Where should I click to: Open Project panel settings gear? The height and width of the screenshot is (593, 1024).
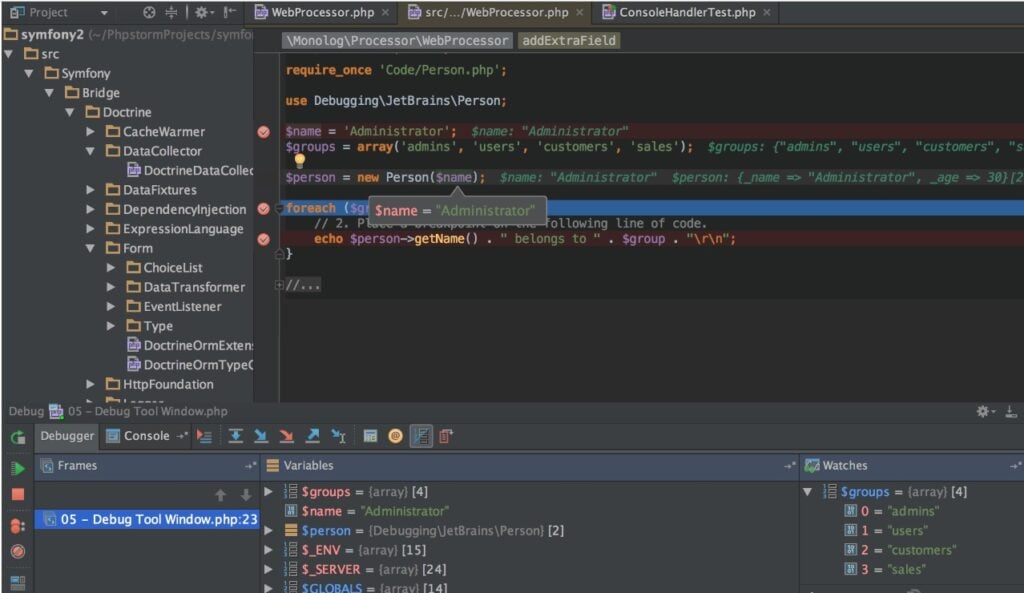[204, 12]
